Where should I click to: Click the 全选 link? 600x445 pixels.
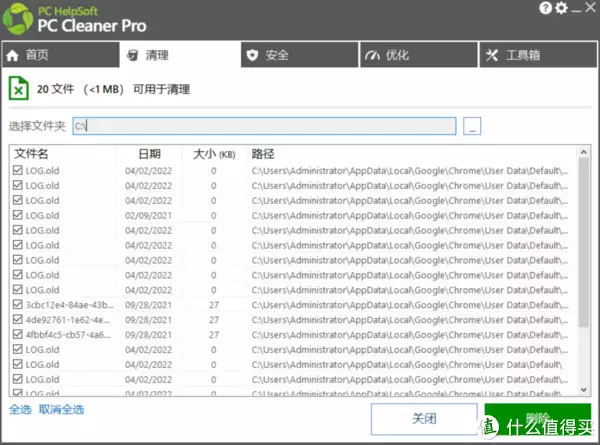pos(19,410)
